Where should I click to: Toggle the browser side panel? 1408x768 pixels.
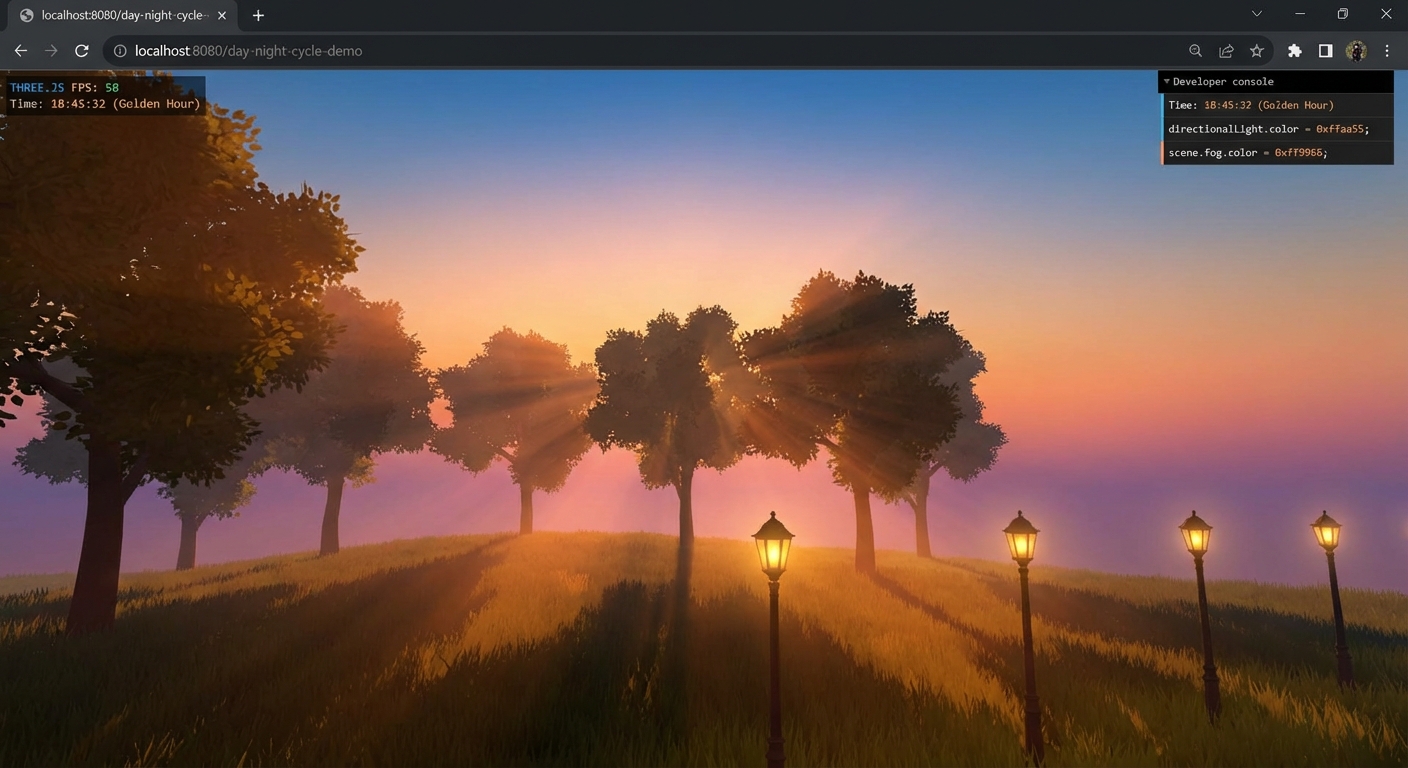coord(1325,51)
